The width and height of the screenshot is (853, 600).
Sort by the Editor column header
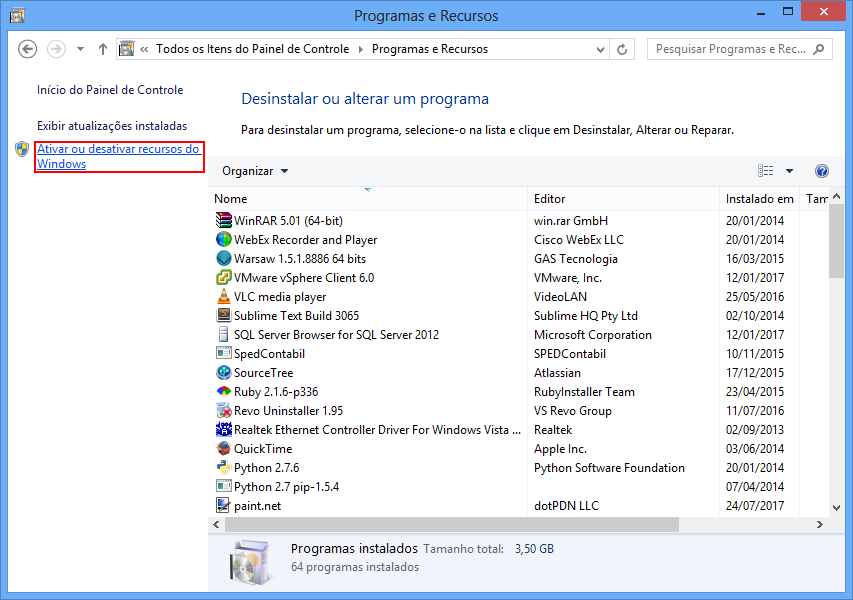(623, 199)
